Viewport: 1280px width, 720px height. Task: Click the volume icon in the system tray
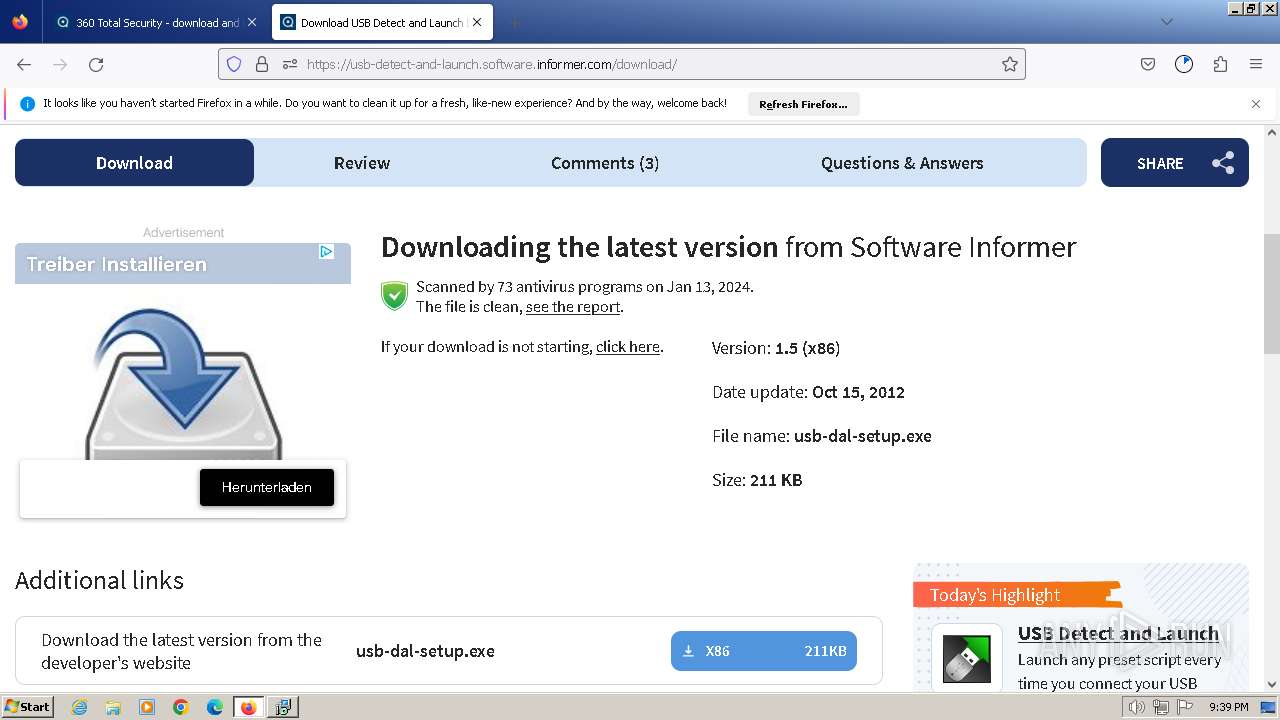1137,707
